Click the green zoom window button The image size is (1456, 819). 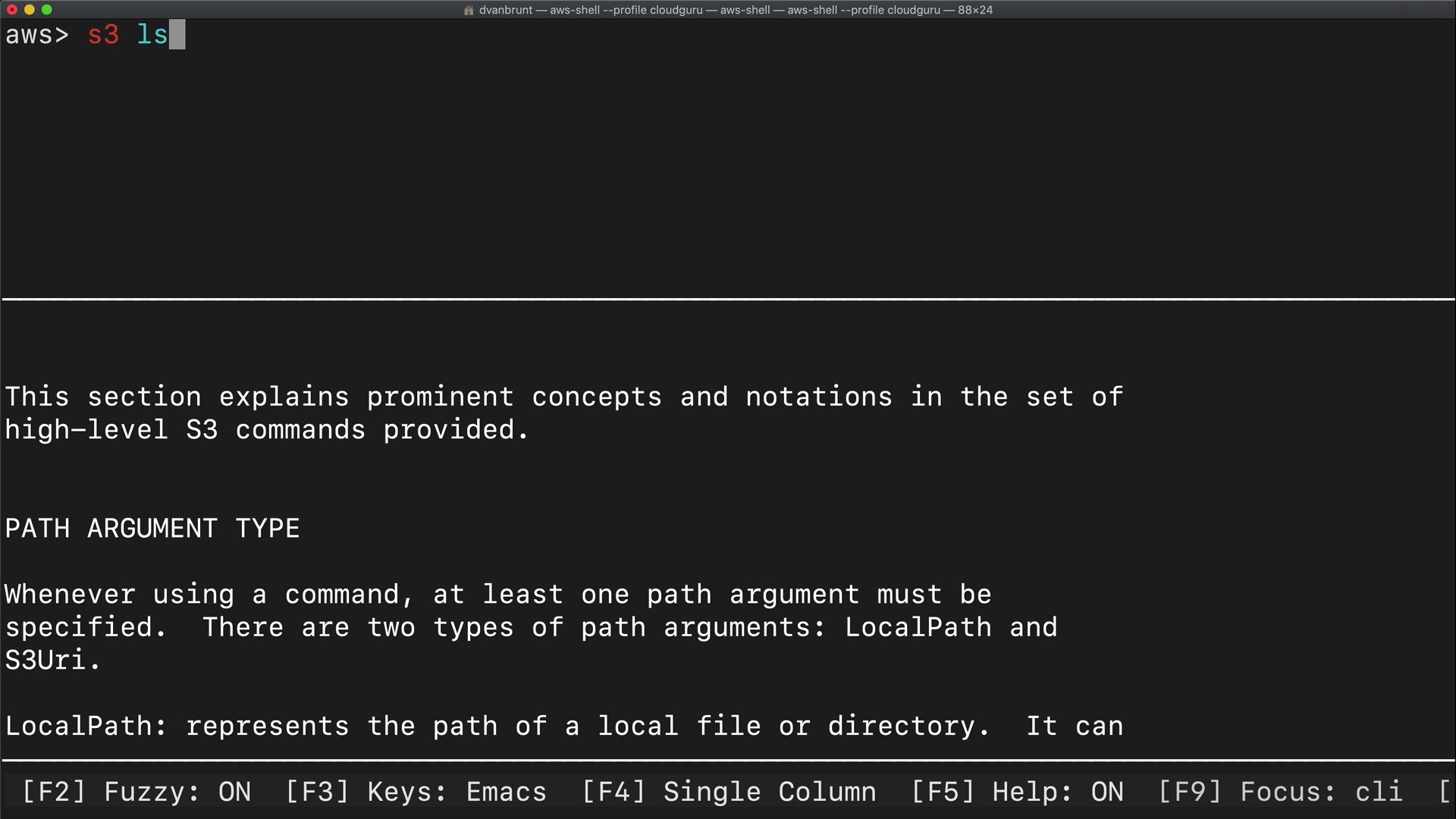tap(47, 10)
